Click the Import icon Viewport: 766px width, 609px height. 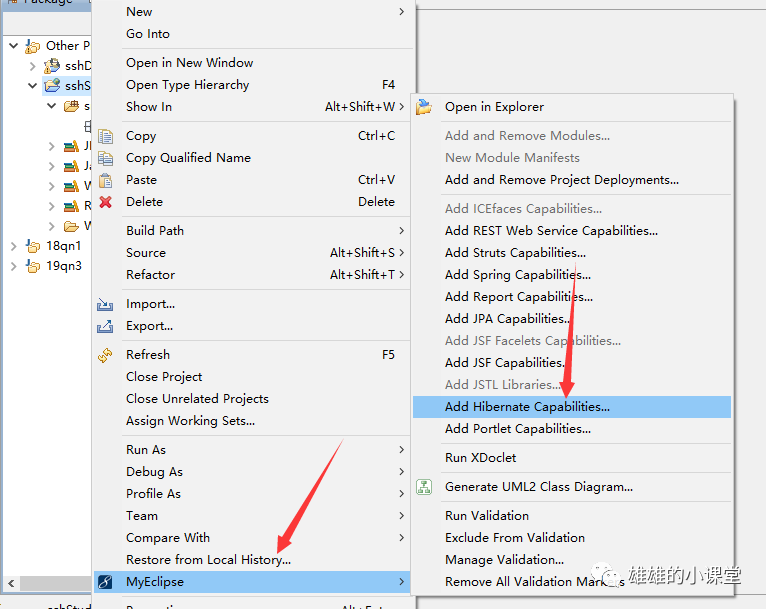(x=105, y=304)
